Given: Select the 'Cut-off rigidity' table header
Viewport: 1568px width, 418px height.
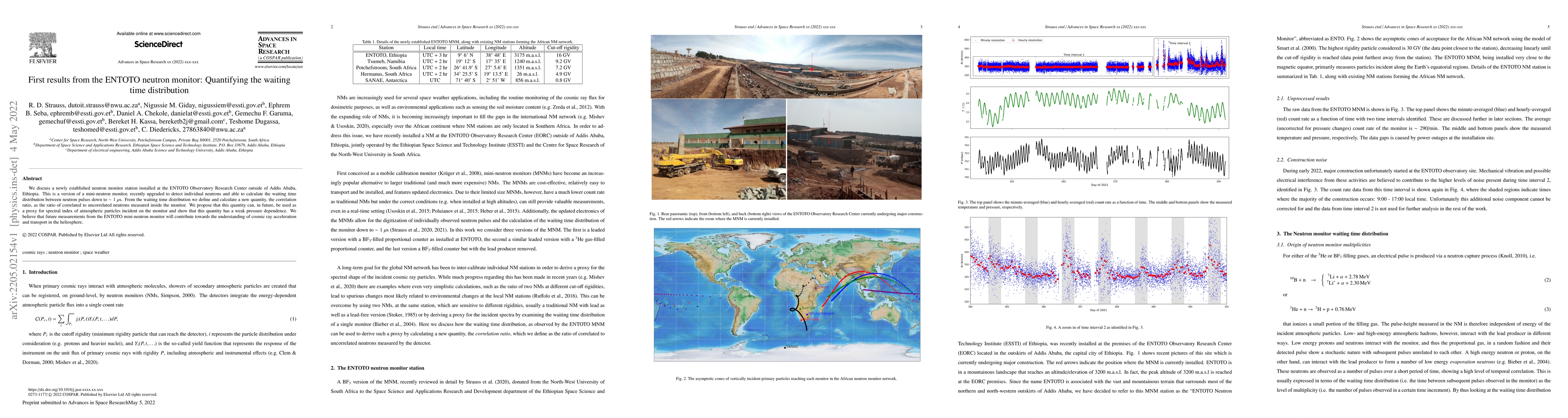Looking at the screenshot, I should [x=563, y=47].
